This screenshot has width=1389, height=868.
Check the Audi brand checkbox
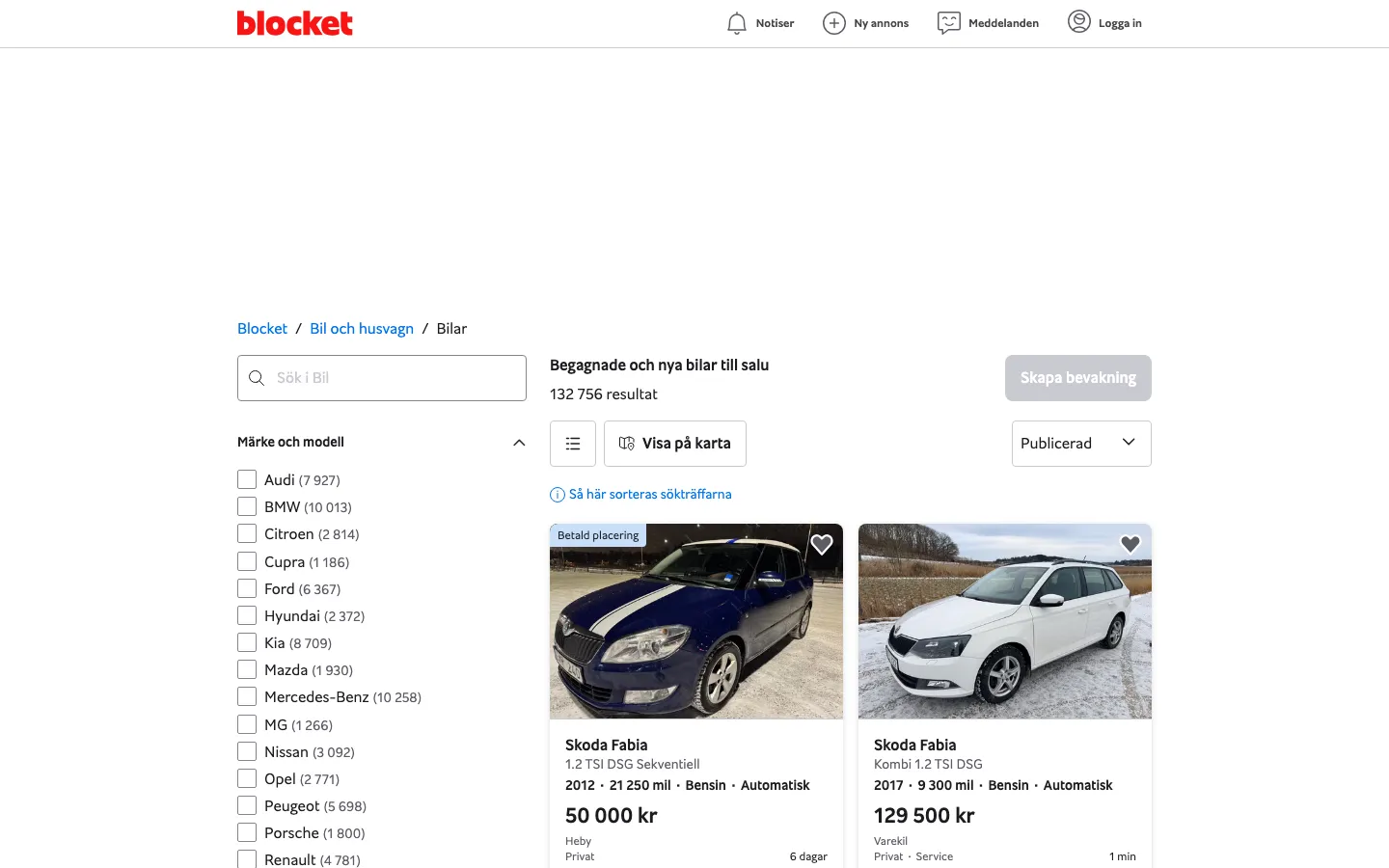tap(247, 479)
